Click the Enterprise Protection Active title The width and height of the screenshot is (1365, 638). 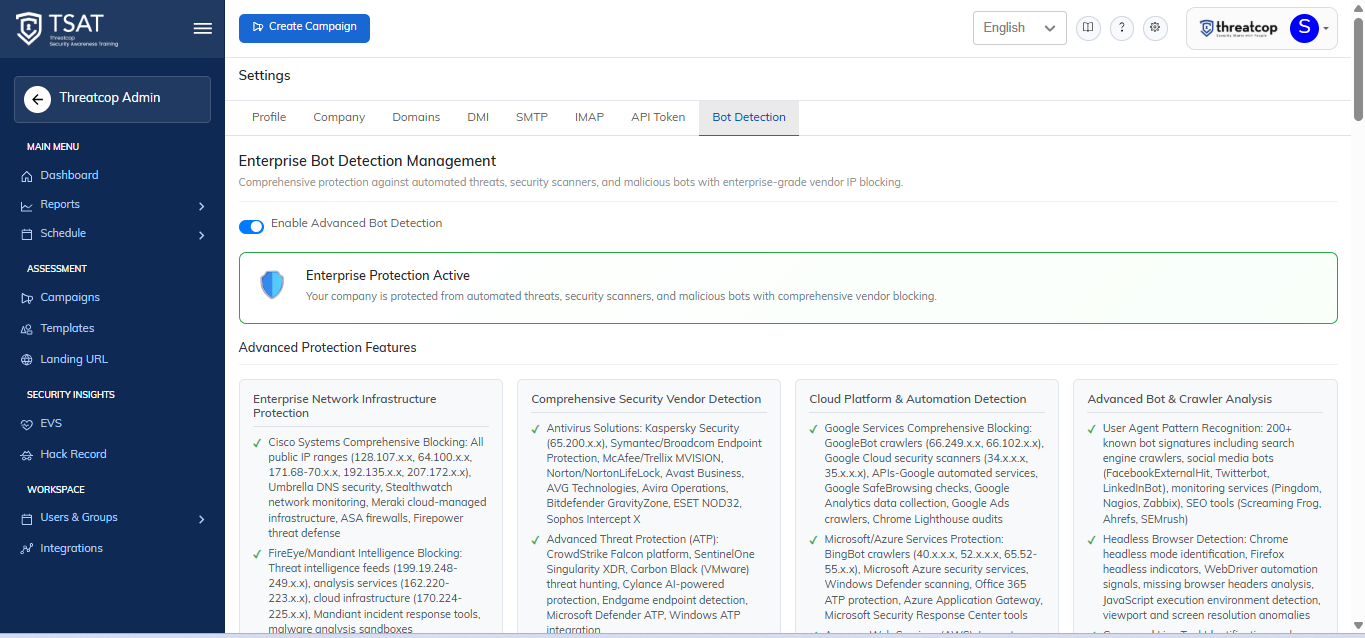click(388, 275)
